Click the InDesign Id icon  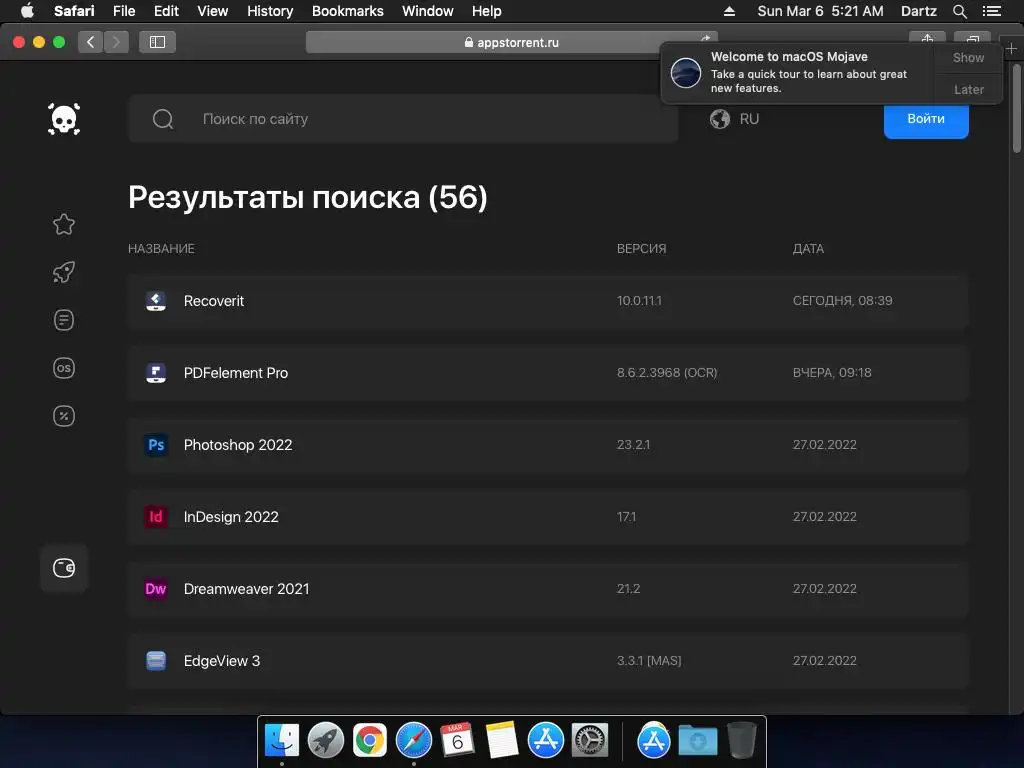click(155, 517)
